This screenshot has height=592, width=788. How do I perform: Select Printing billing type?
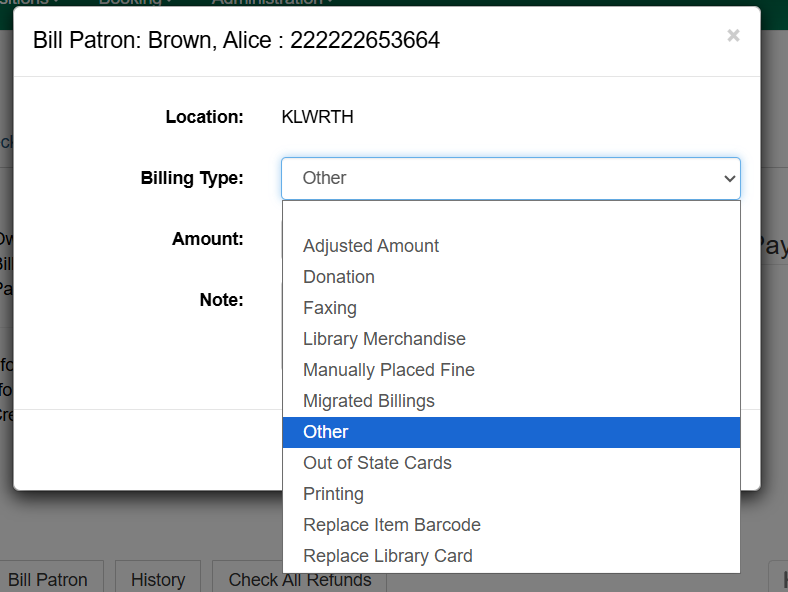coord(333,494)
